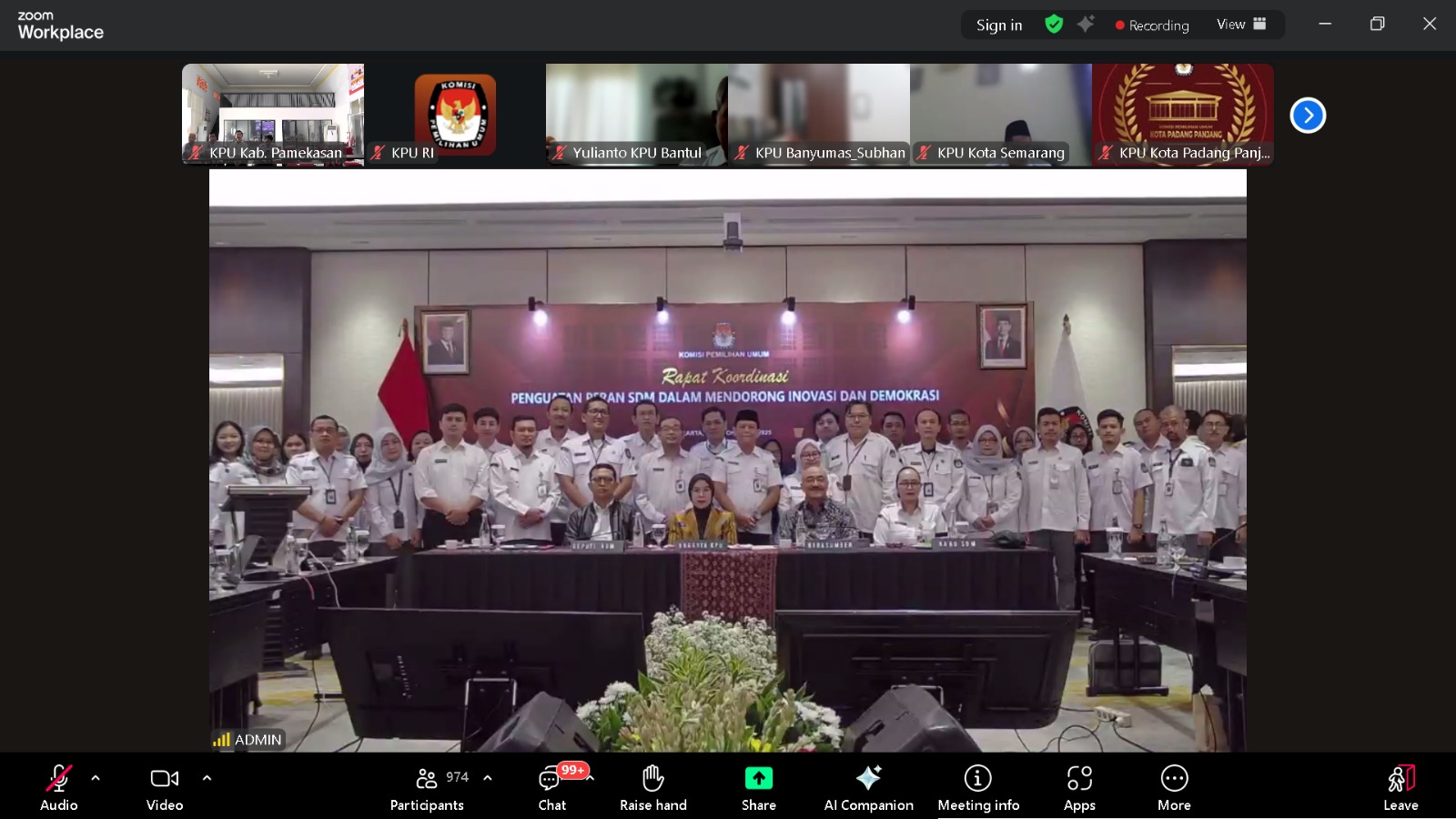1456x819 pixels.
Task: Expand video options arrow beside Video
Action: [207, 778]
